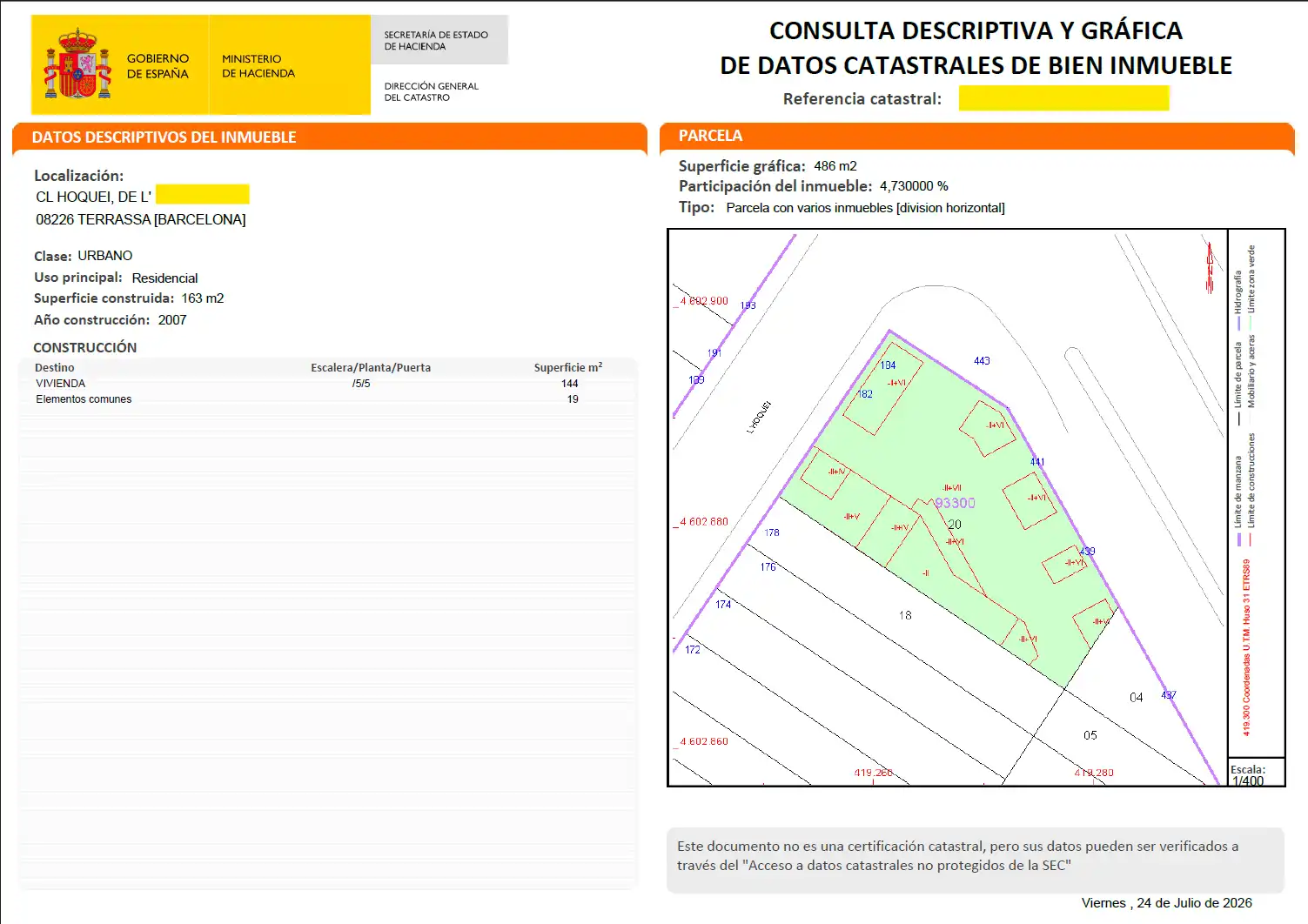Click parcel label '04' on the map
Screen dimensions: 1308x924
click(x=1136, y=698)
